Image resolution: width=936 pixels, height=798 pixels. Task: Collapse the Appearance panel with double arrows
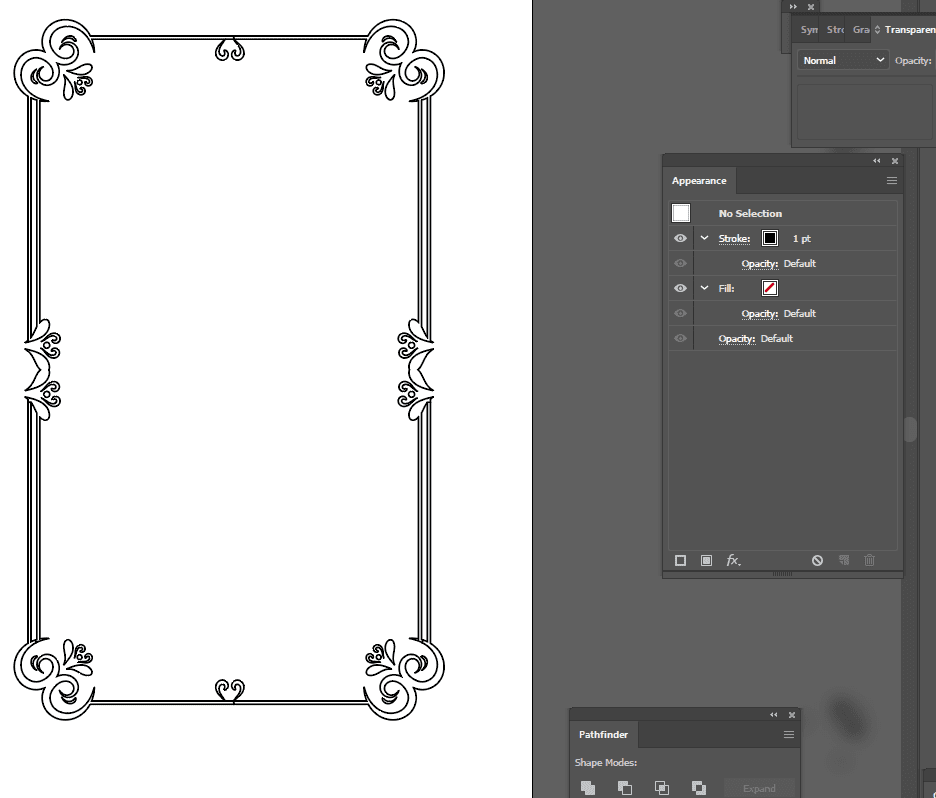tap(876, 161)
